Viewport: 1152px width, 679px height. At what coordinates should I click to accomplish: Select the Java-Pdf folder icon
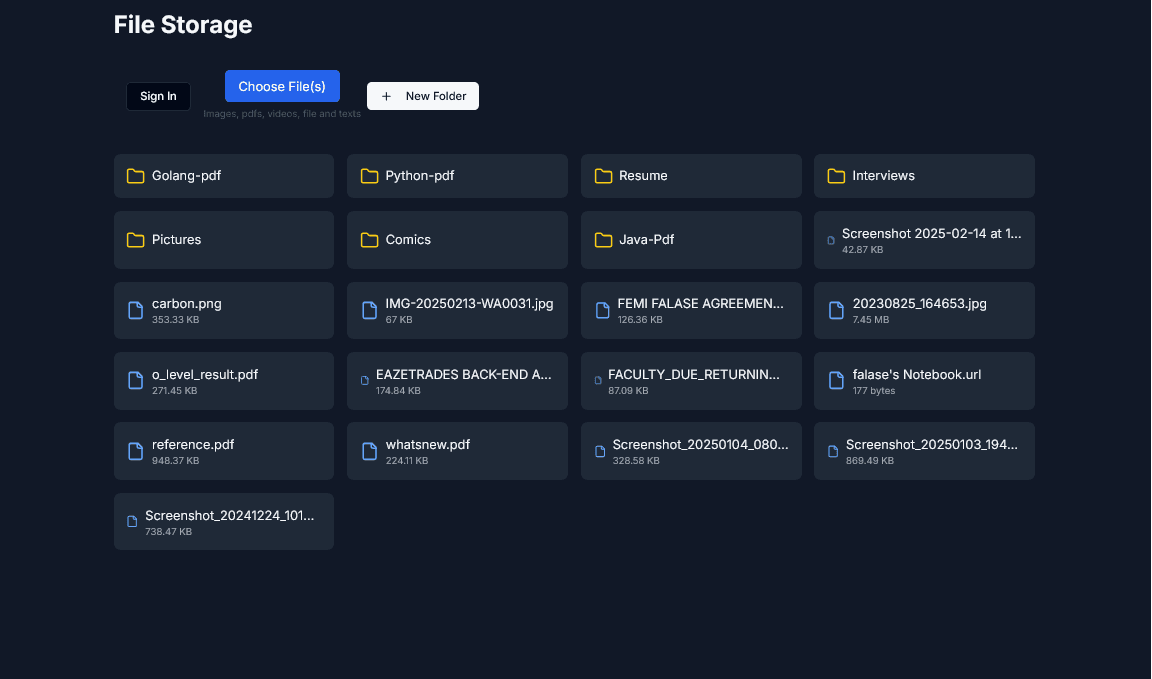[603, 239]
